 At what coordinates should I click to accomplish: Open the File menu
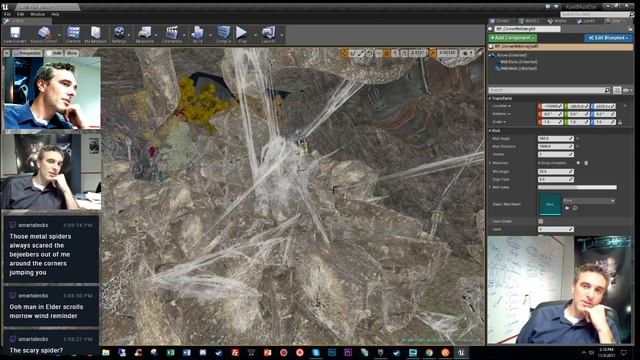point(7,14)
